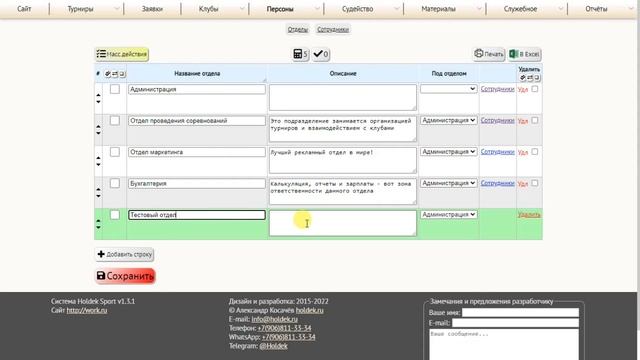Image resolution: width=640 pixels, height=360 pixels.
Task: Open the mass actions checklist button
Action: coord(122,54)
